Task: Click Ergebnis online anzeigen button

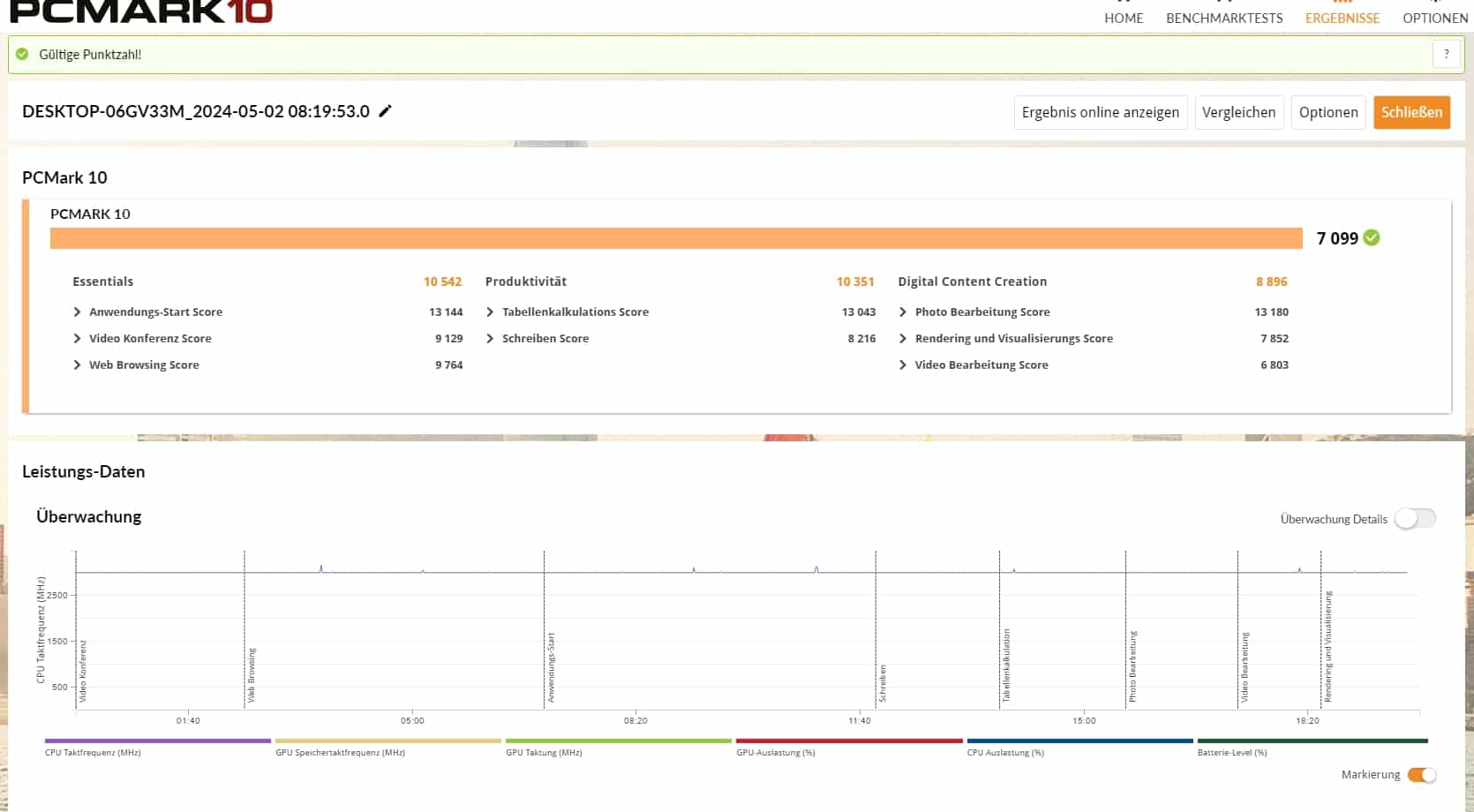Action: tap(1100, 112)
